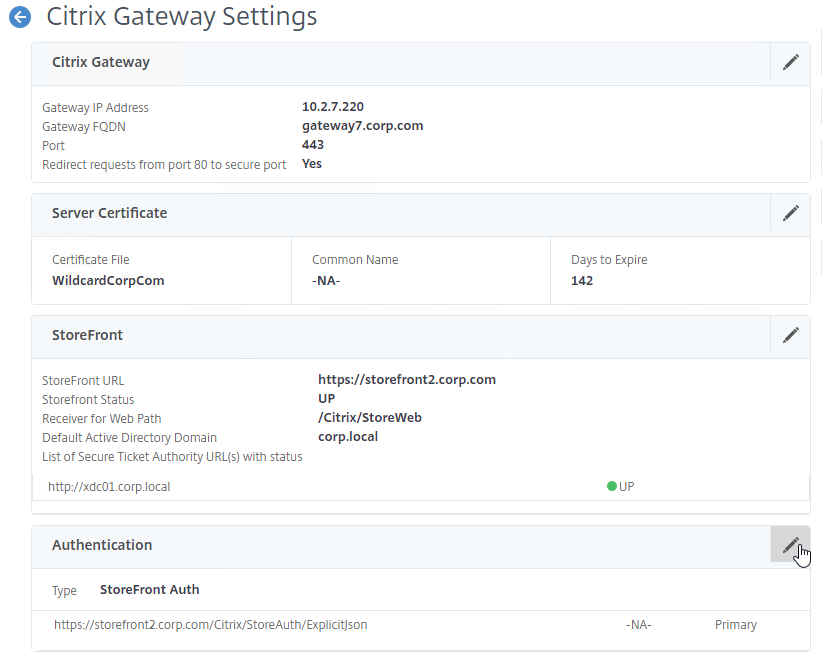Click the gateway7.corp.com FQDN value
The width and height of the screenshot is (822, 655).
362,126
